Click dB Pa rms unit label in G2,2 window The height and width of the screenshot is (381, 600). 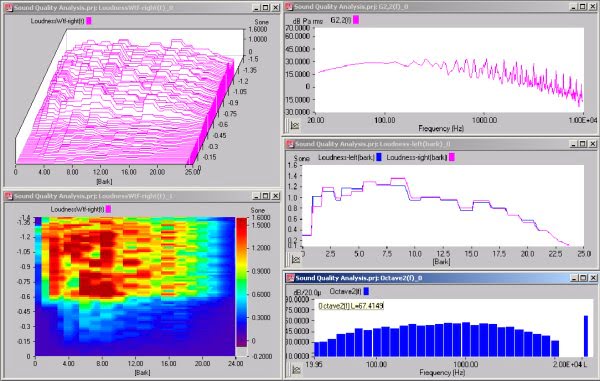point(308,21)
